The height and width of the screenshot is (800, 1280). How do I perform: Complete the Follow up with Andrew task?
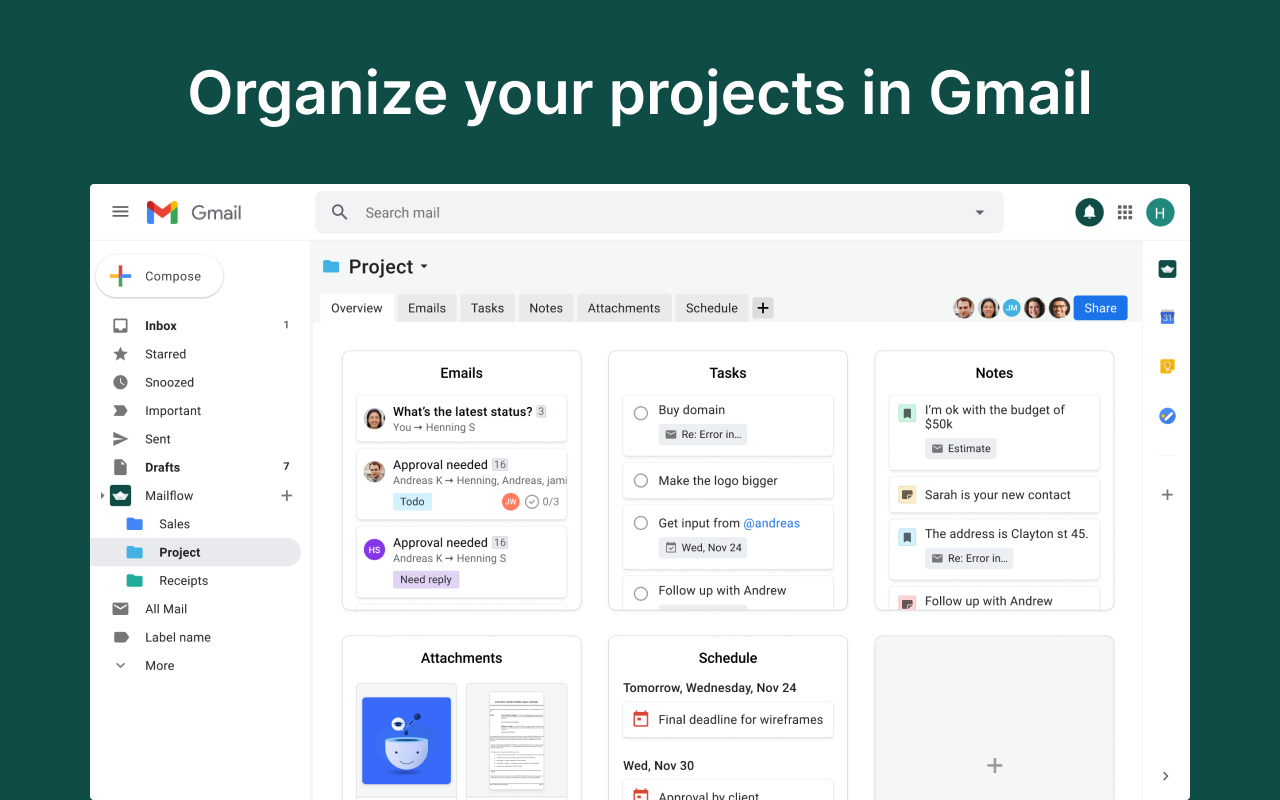point(640,592)
